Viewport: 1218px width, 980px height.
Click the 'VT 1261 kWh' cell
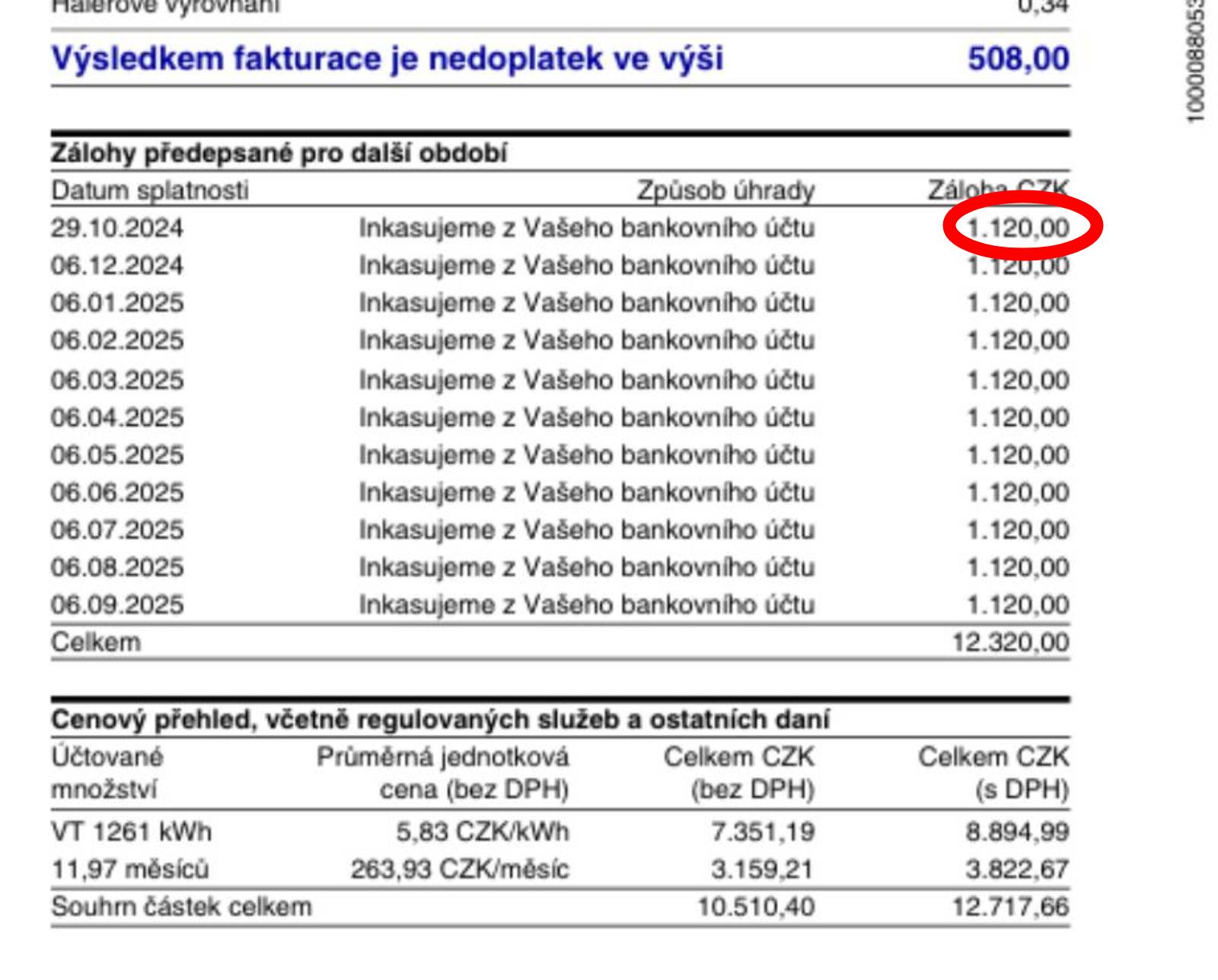pyautogui.click(x=132, y=832)
